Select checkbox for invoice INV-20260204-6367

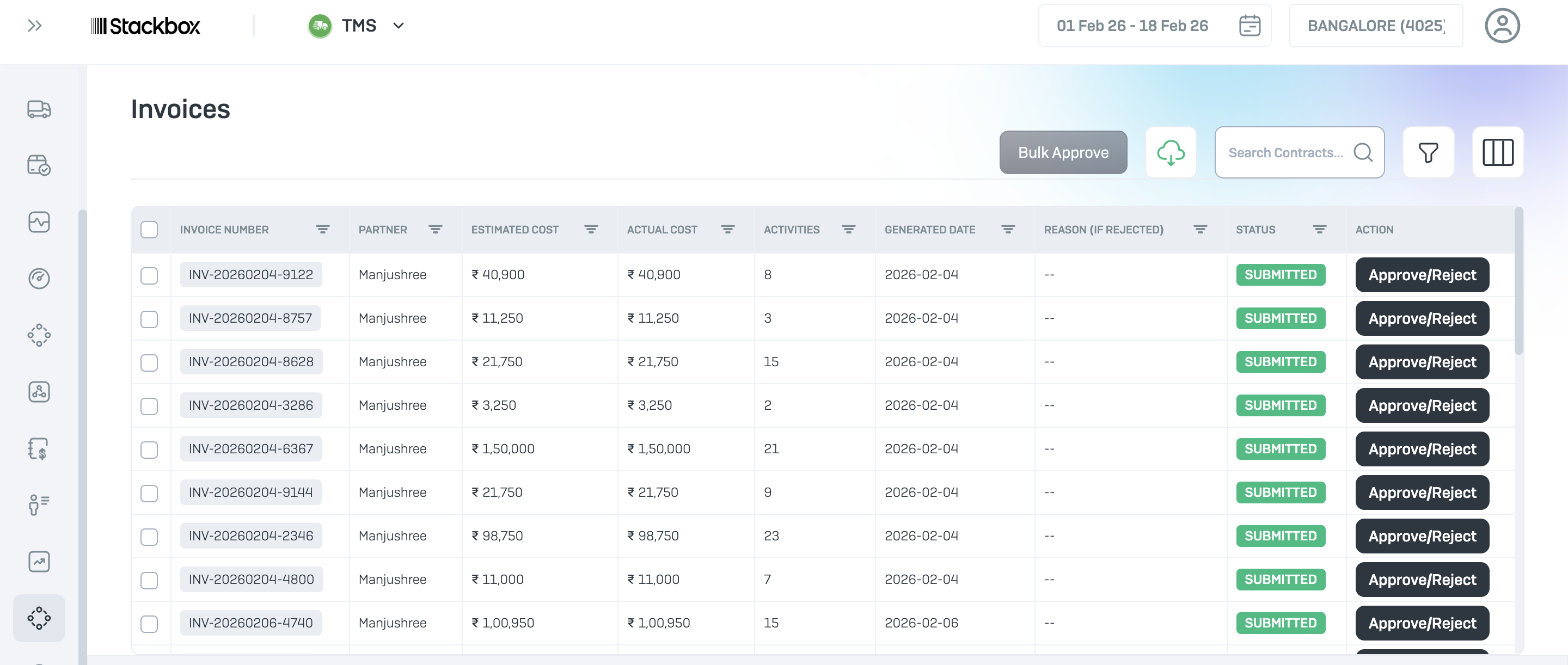click(x=149, y=450)
